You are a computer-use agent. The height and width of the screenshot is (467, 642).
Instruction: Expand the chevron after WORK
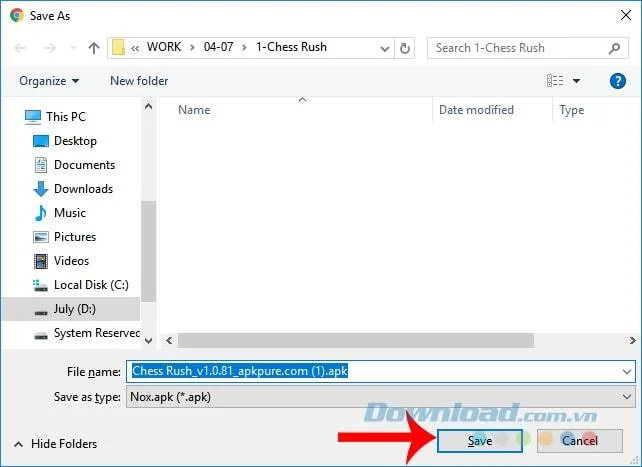tap(192, 47)
